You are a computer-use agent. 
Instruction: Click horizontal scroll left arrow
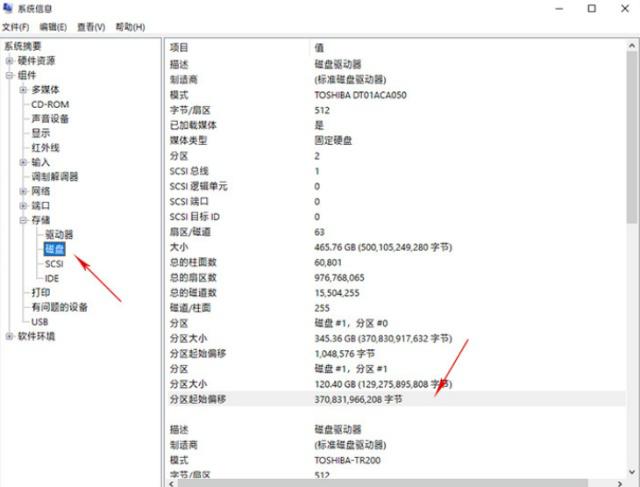tap(171, 483)
